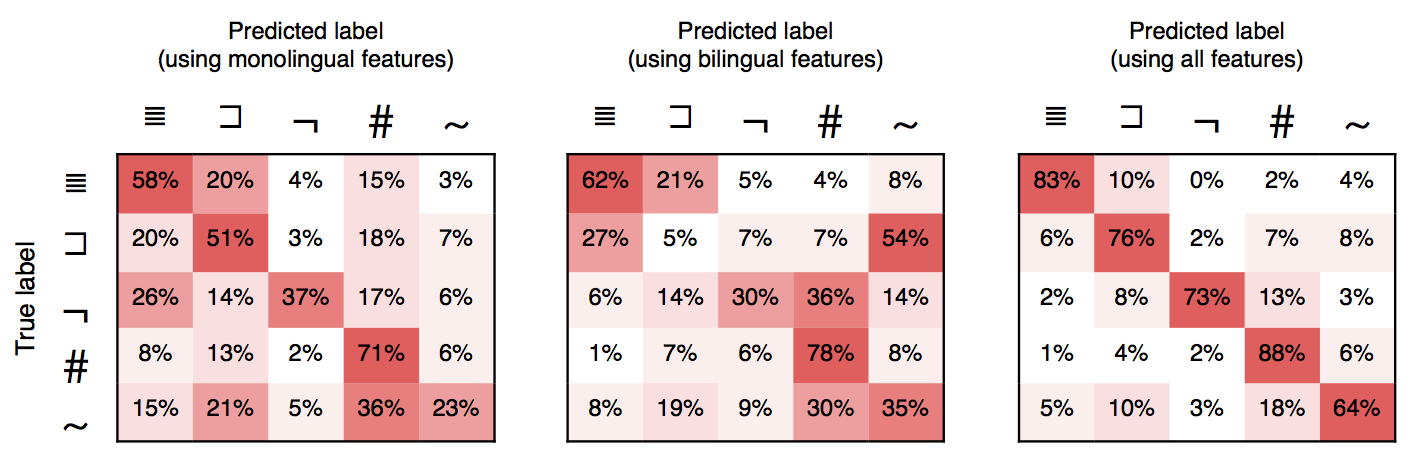The image size is (1413, 462).
Task: Click the 88% diagonal cell
Action: point(1281,353)
